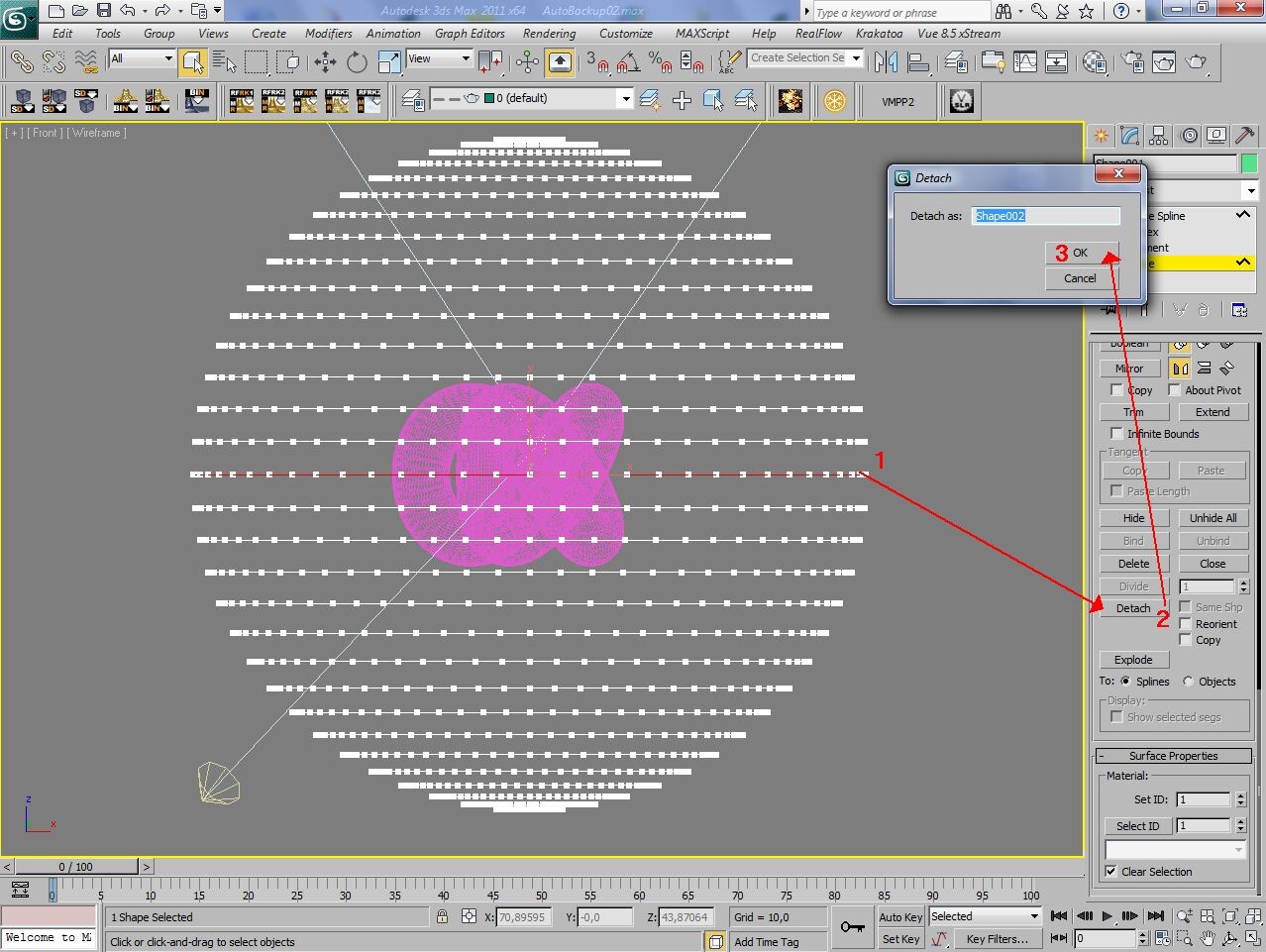
Task: Enable the About Pivot checkbox
Action: (x=1175, y=390)
